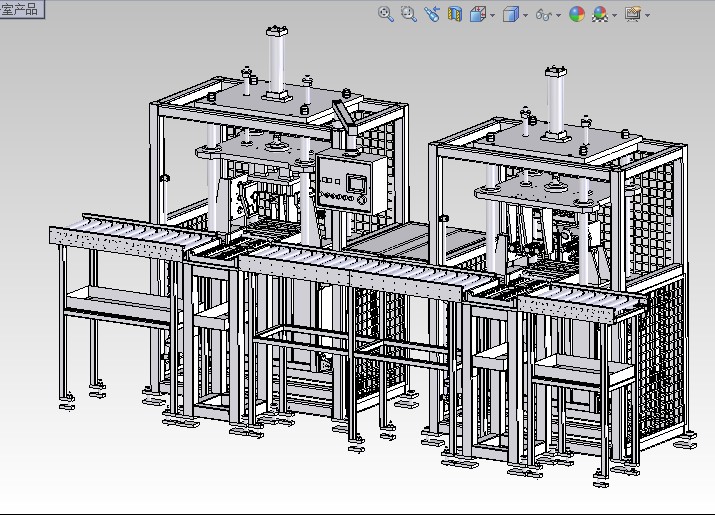Screen dimensions: 715x515
Task: Expand the View Orientation dropdown arrow
Action: coord(492,15)
